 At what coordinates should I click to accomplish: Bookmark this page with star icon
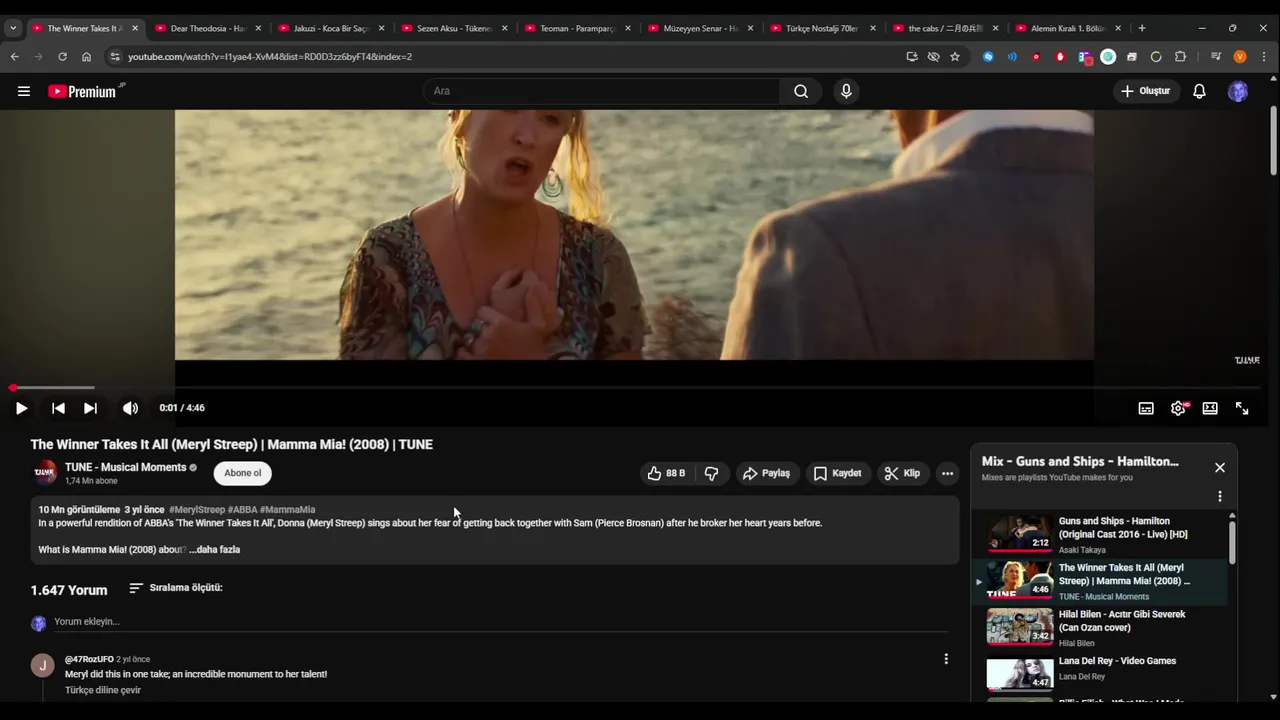click(x=955, y=57)
